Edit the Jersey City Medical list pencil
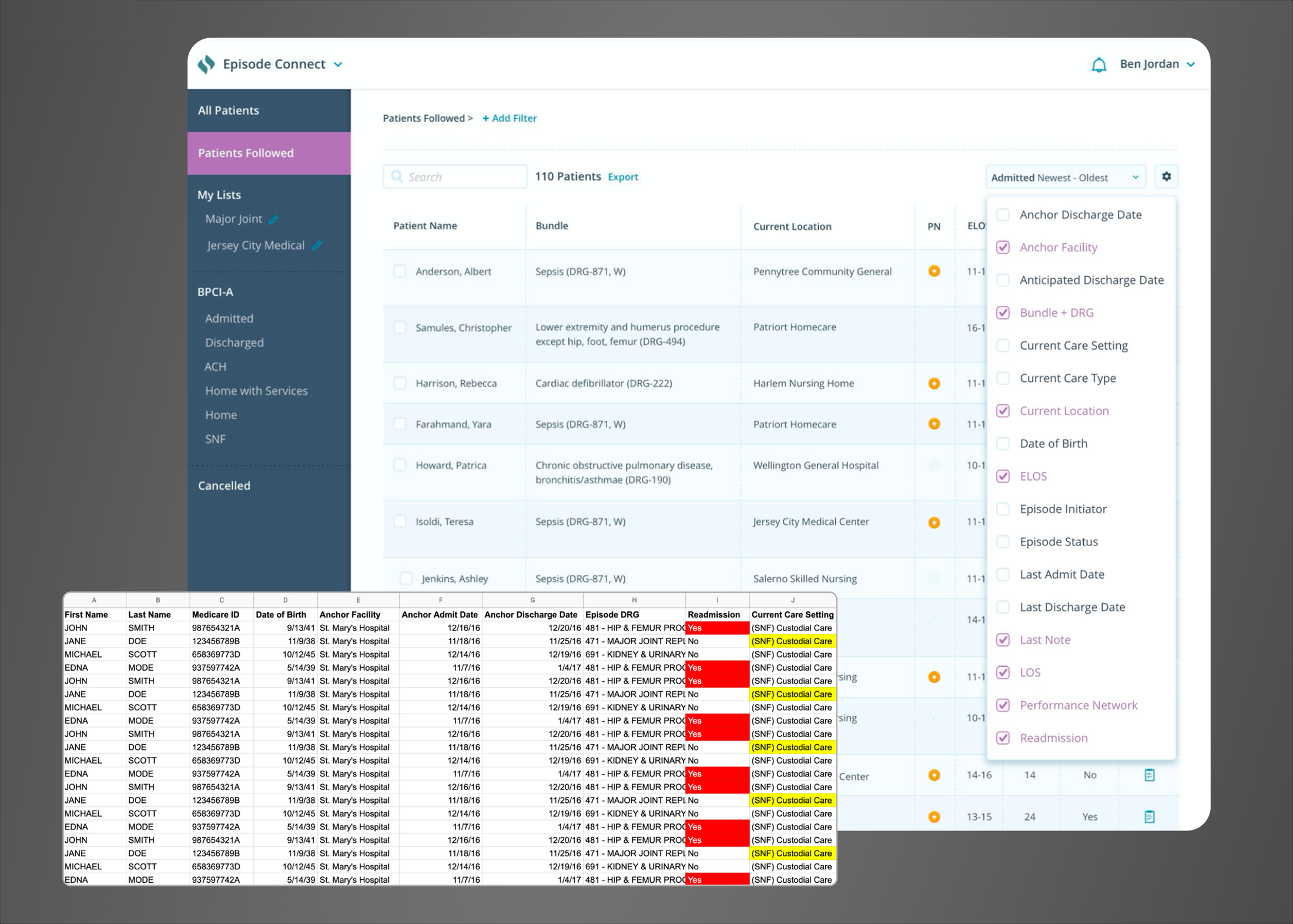This screenshot has height=924, width=1293. (x=317, y=246)
